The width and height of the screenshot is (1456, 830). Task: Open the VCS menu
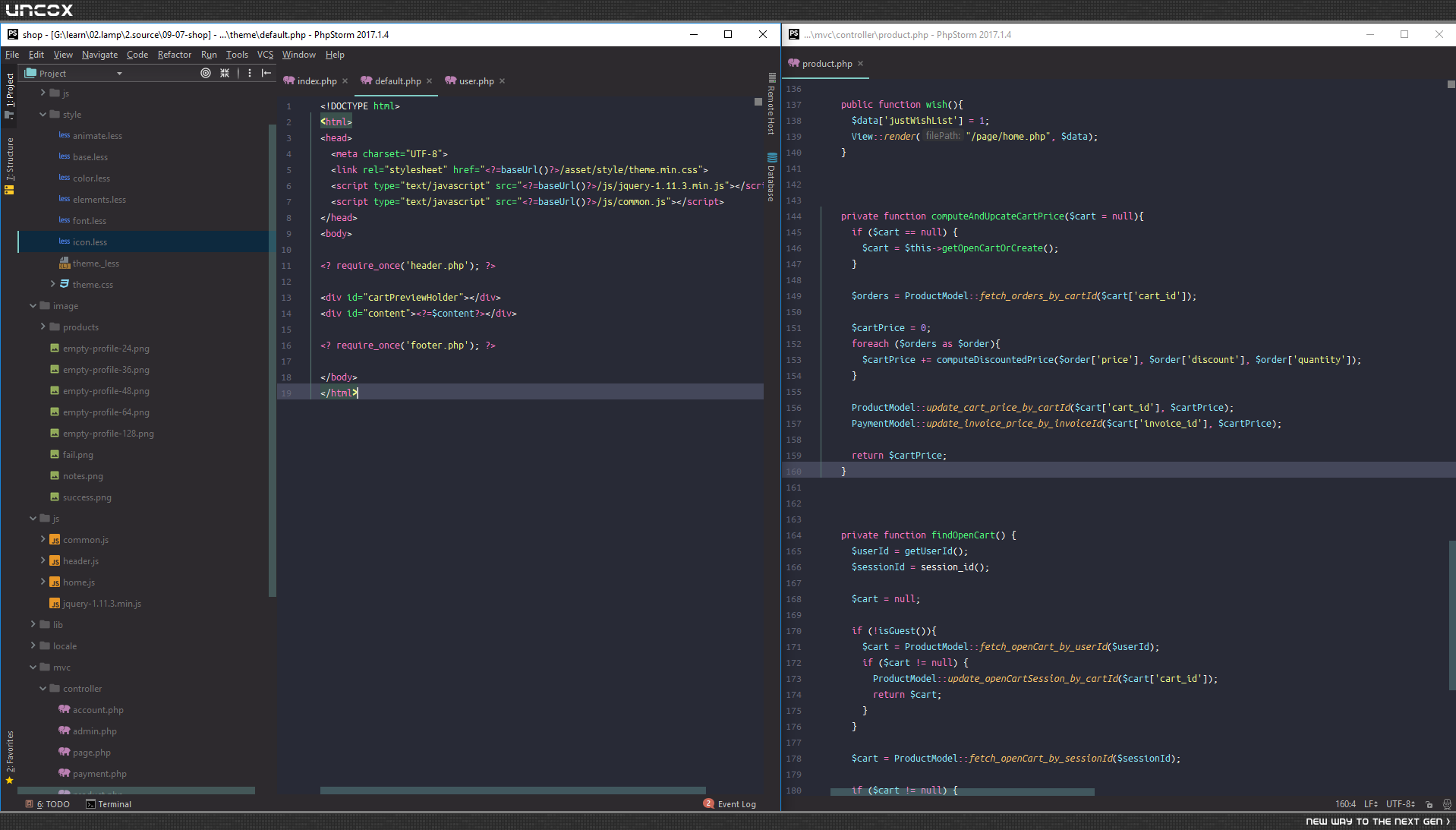[x=265, y=55]
